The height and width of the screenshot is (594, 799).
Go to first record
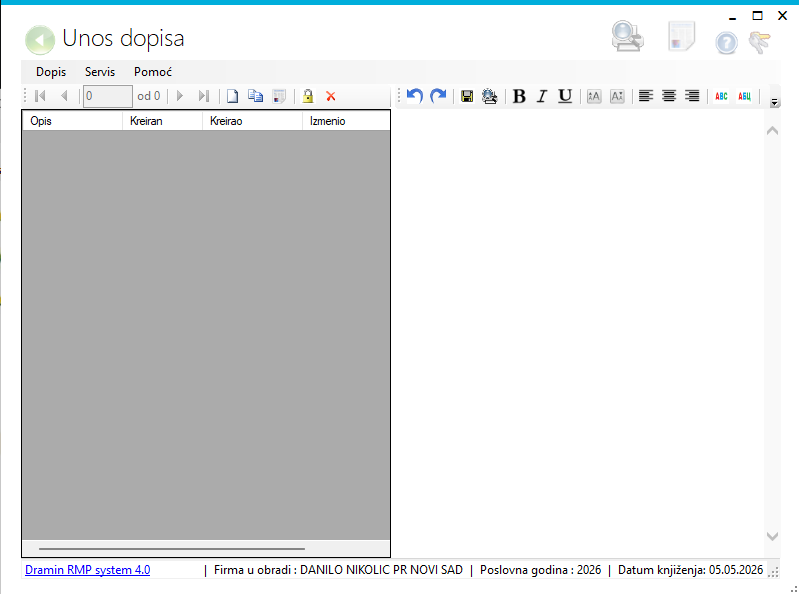40,96
